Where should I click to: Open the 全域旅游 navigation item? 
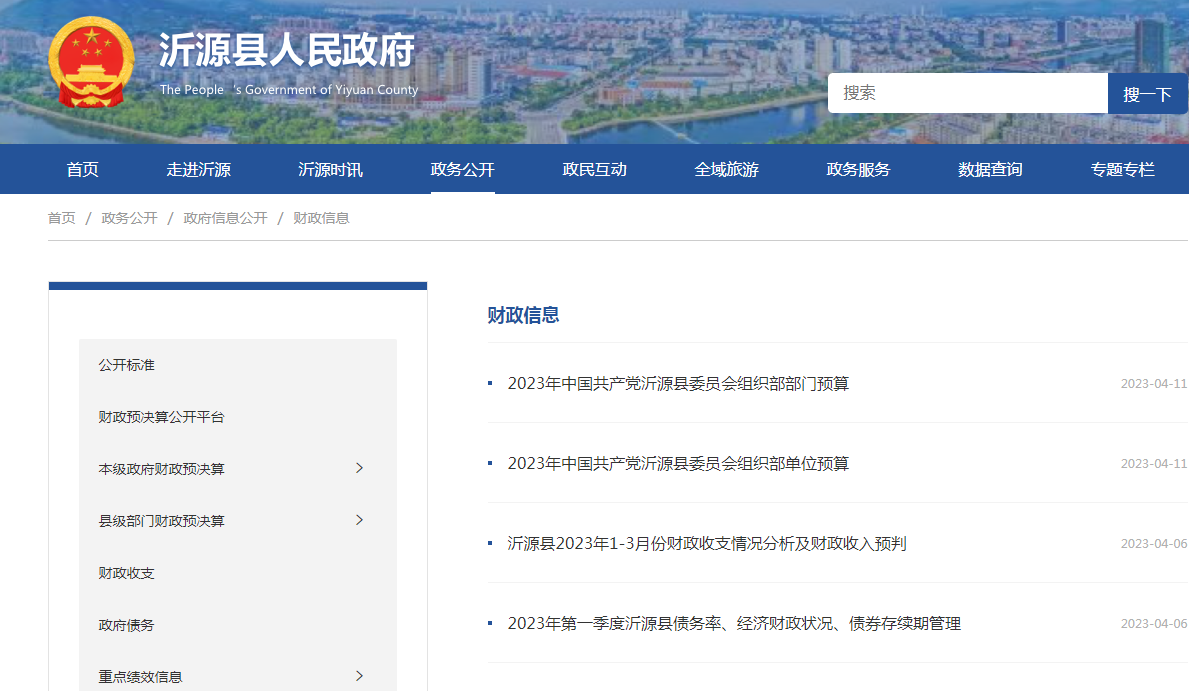[x=726, y=169]
